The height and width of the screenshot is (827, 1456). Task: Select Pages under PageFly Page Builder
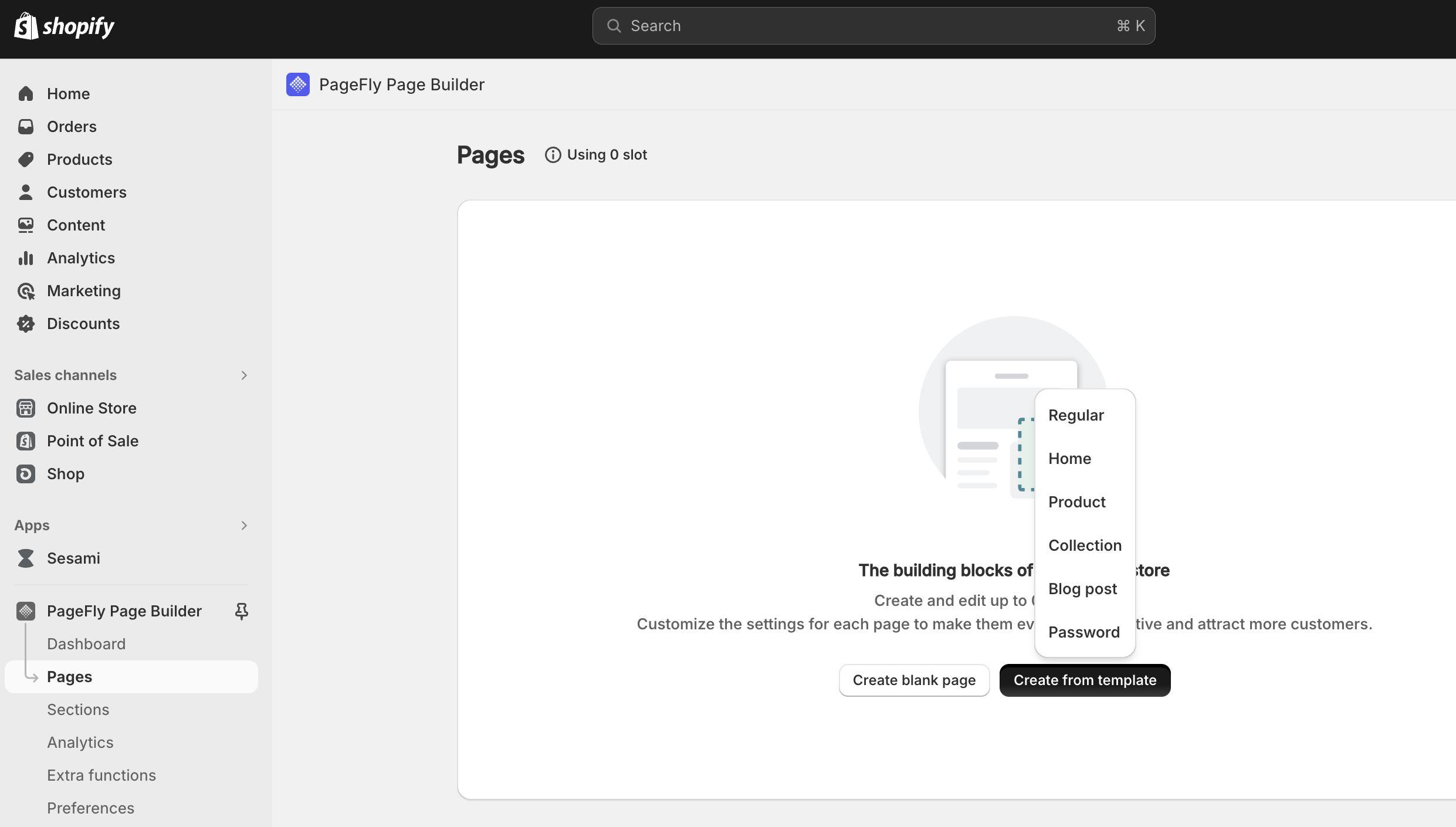click(131, 677)
